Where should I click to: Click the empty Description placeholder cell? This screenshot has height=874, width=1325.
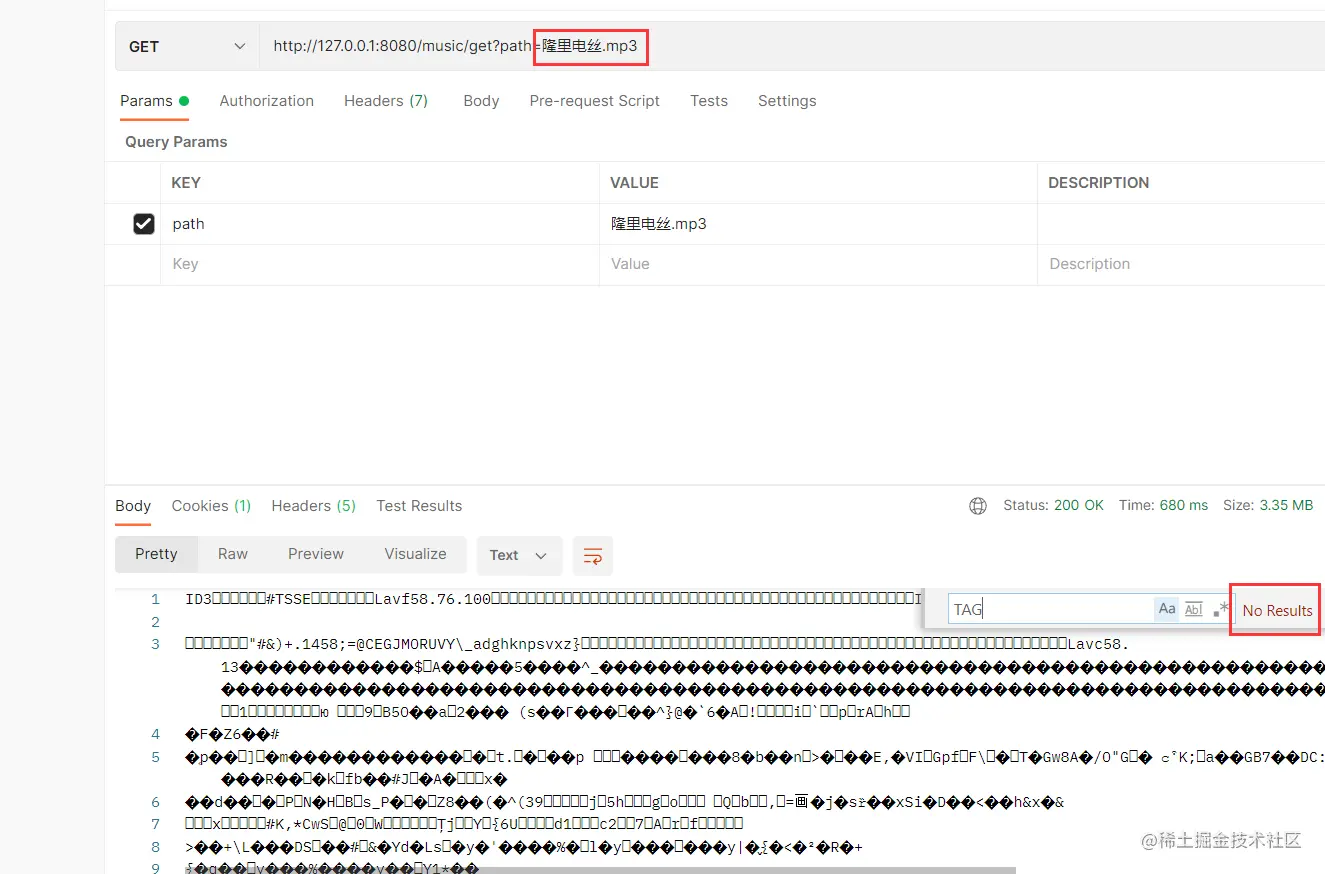pos(1181,264)
